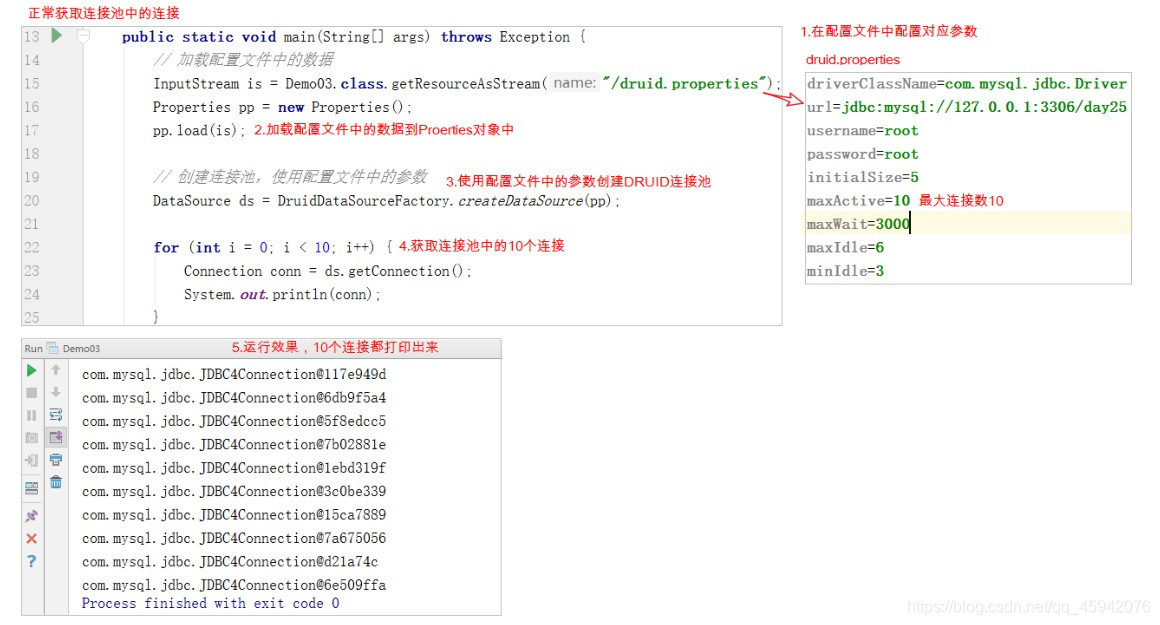Click the "/druid.properties" string literal

tap(684, 84)
